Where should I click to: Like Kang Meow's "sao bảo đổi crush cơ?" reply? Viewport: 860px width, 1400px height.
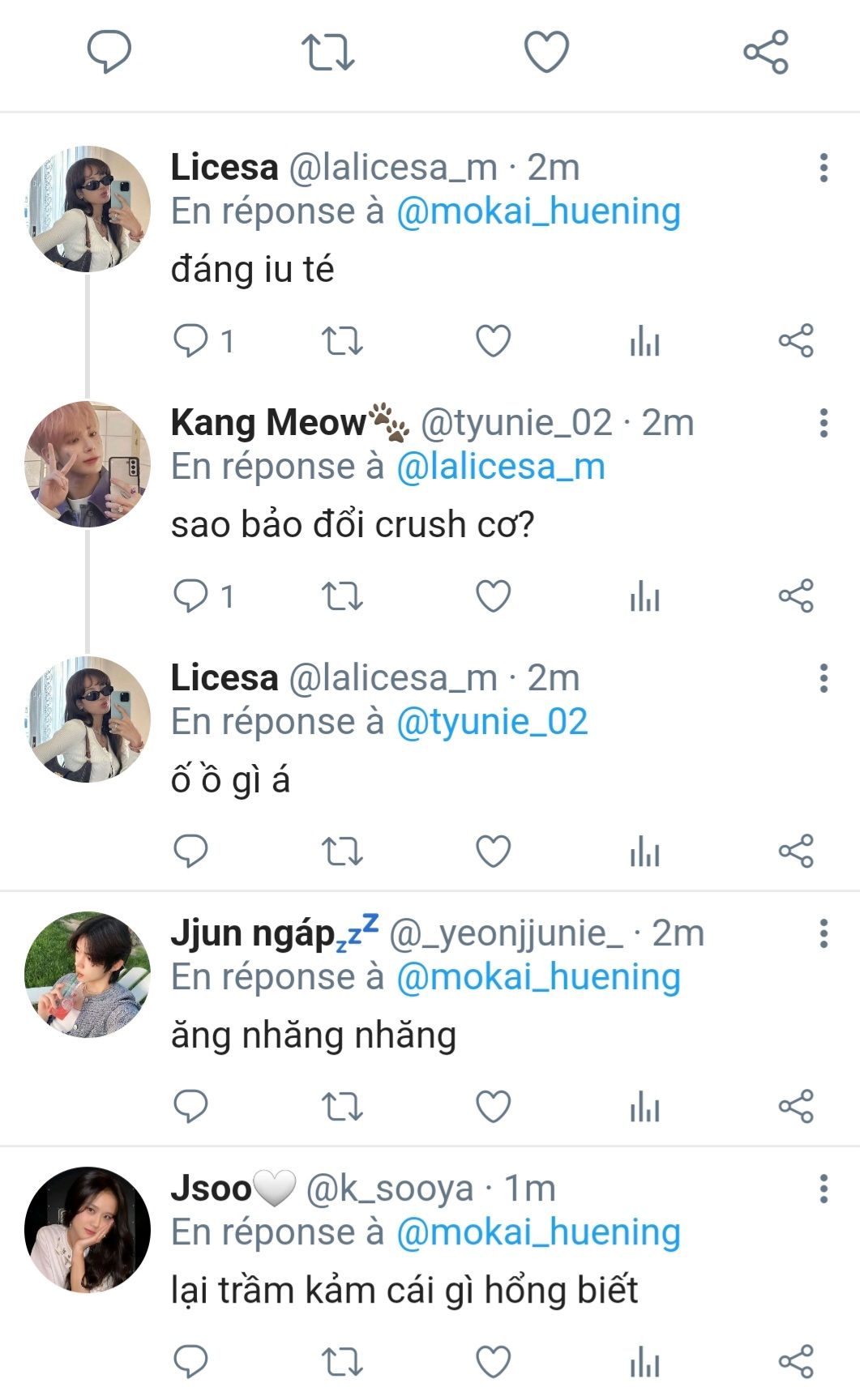pyautogui.click(x=493, y=596)
